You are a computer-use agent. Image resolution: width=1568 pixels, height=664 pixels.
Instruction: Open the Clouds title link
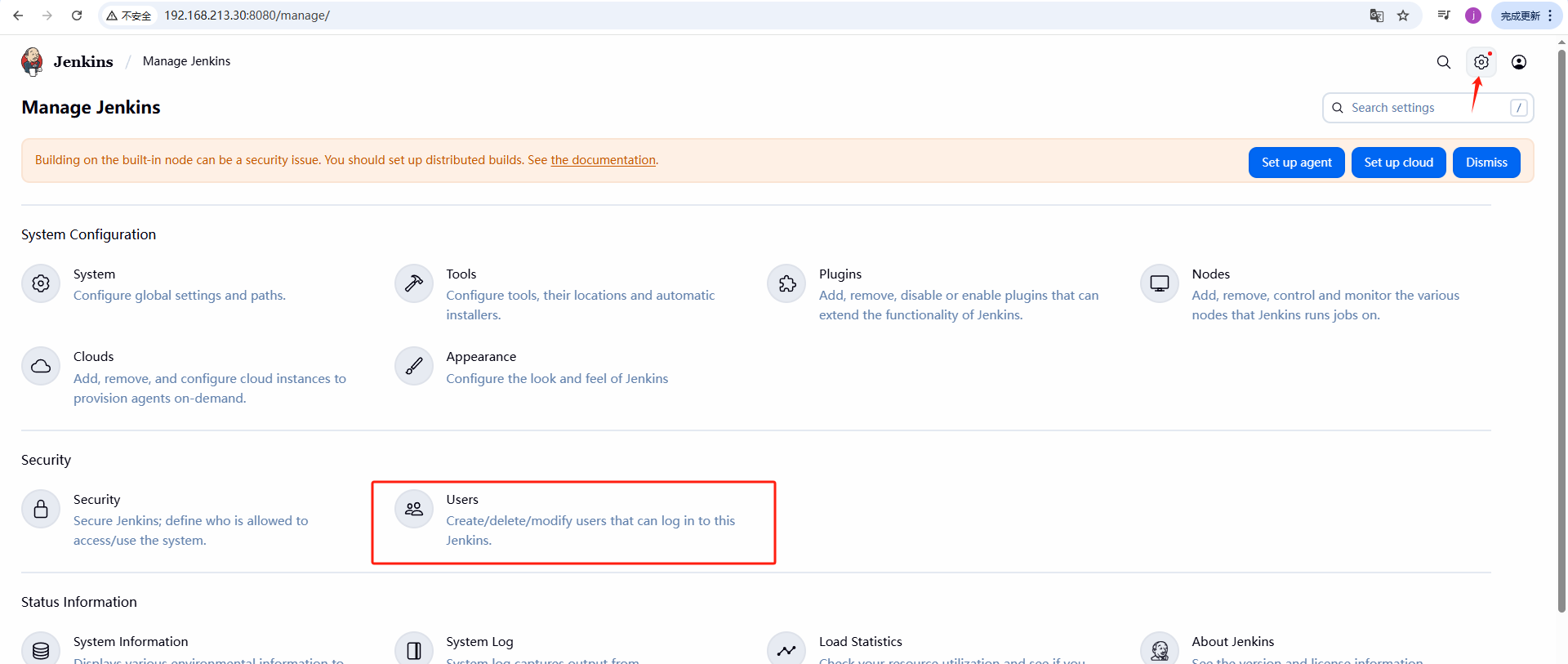click(x=93, y=357)
